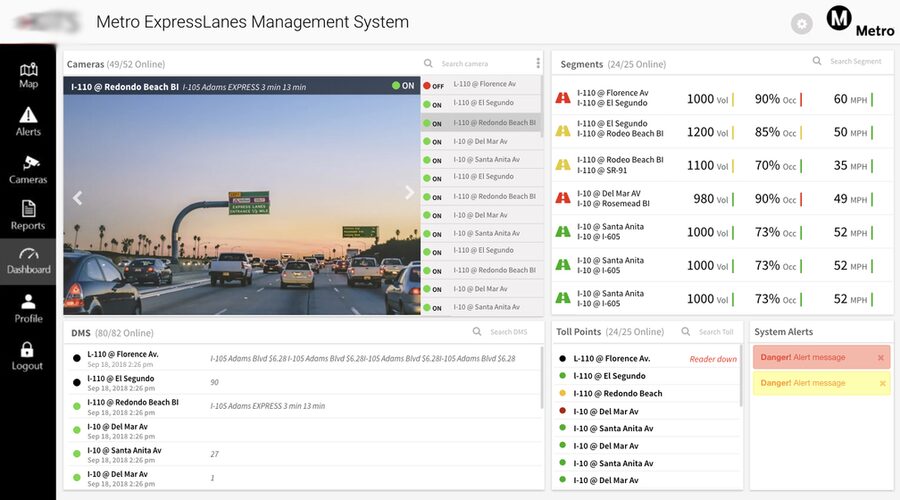Toggle ON switch for first I-10 @ Santa Anita Av camera
Viewport: 900px width, 500px height.
[433, 160]
